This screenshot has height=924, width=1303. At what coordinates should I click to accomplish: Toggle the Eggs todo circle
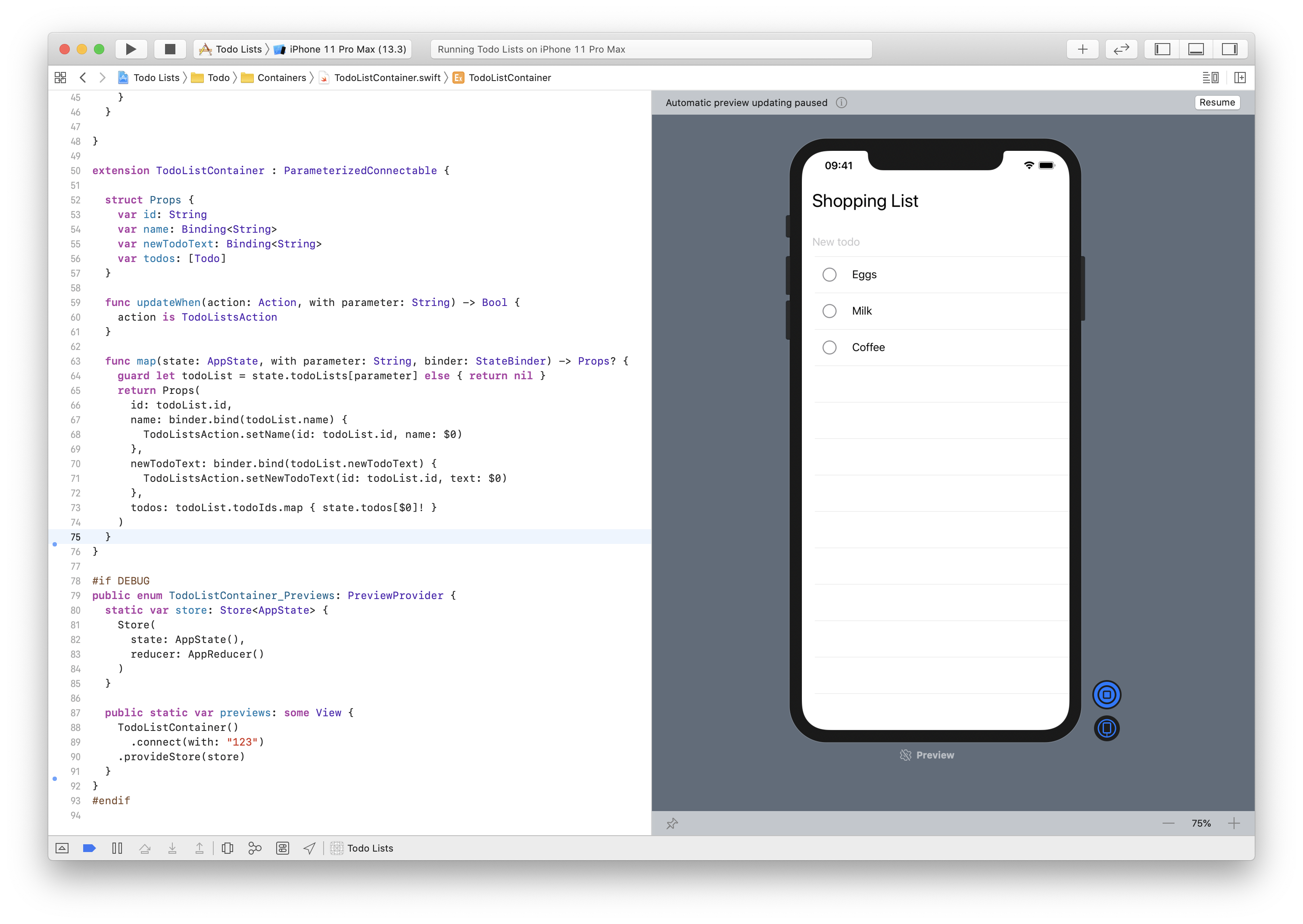[x=829, y=275]
